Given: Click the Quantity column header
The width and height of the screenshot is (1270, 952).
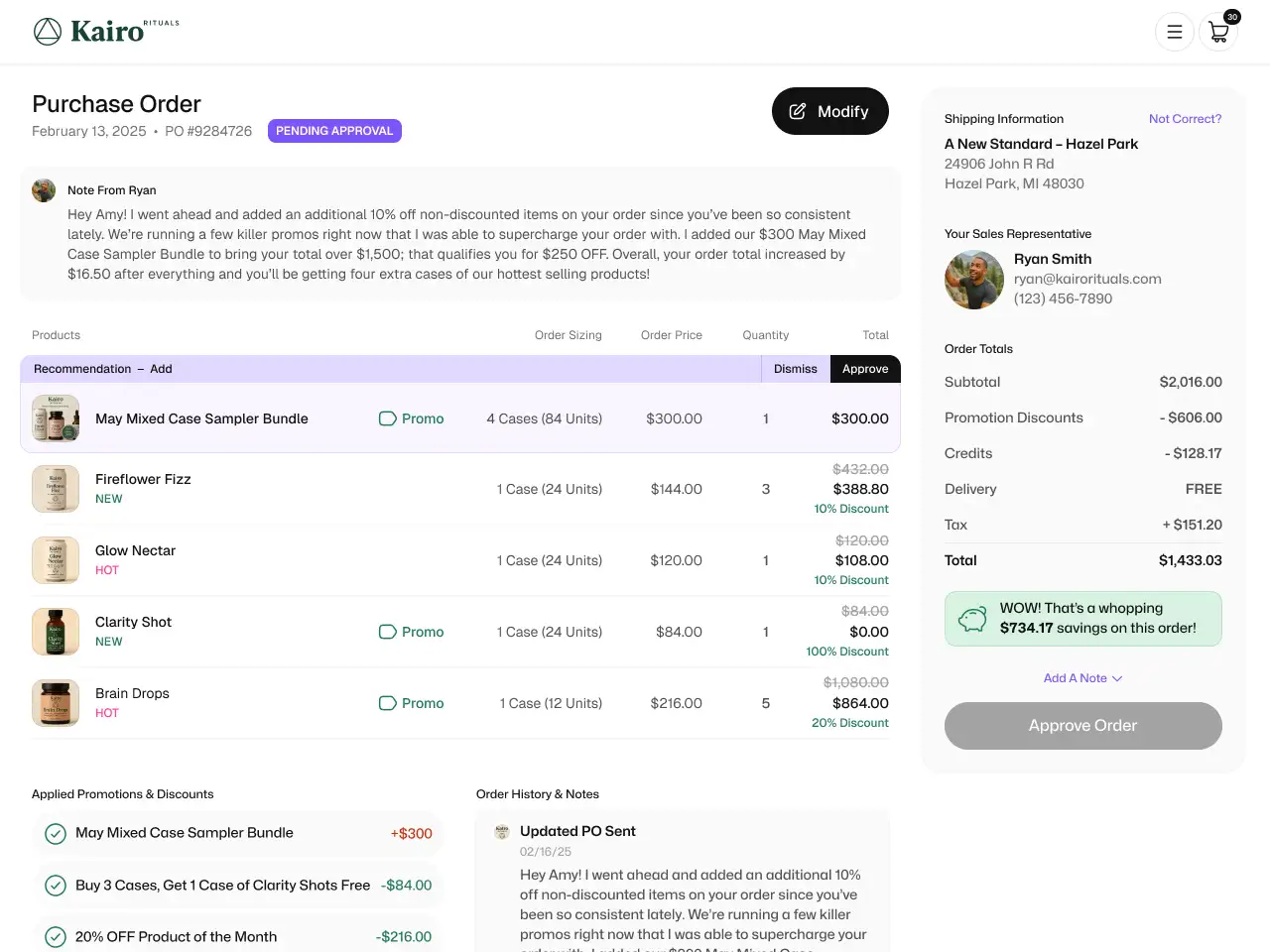Looking at the screenshot, I should [766, 335].
